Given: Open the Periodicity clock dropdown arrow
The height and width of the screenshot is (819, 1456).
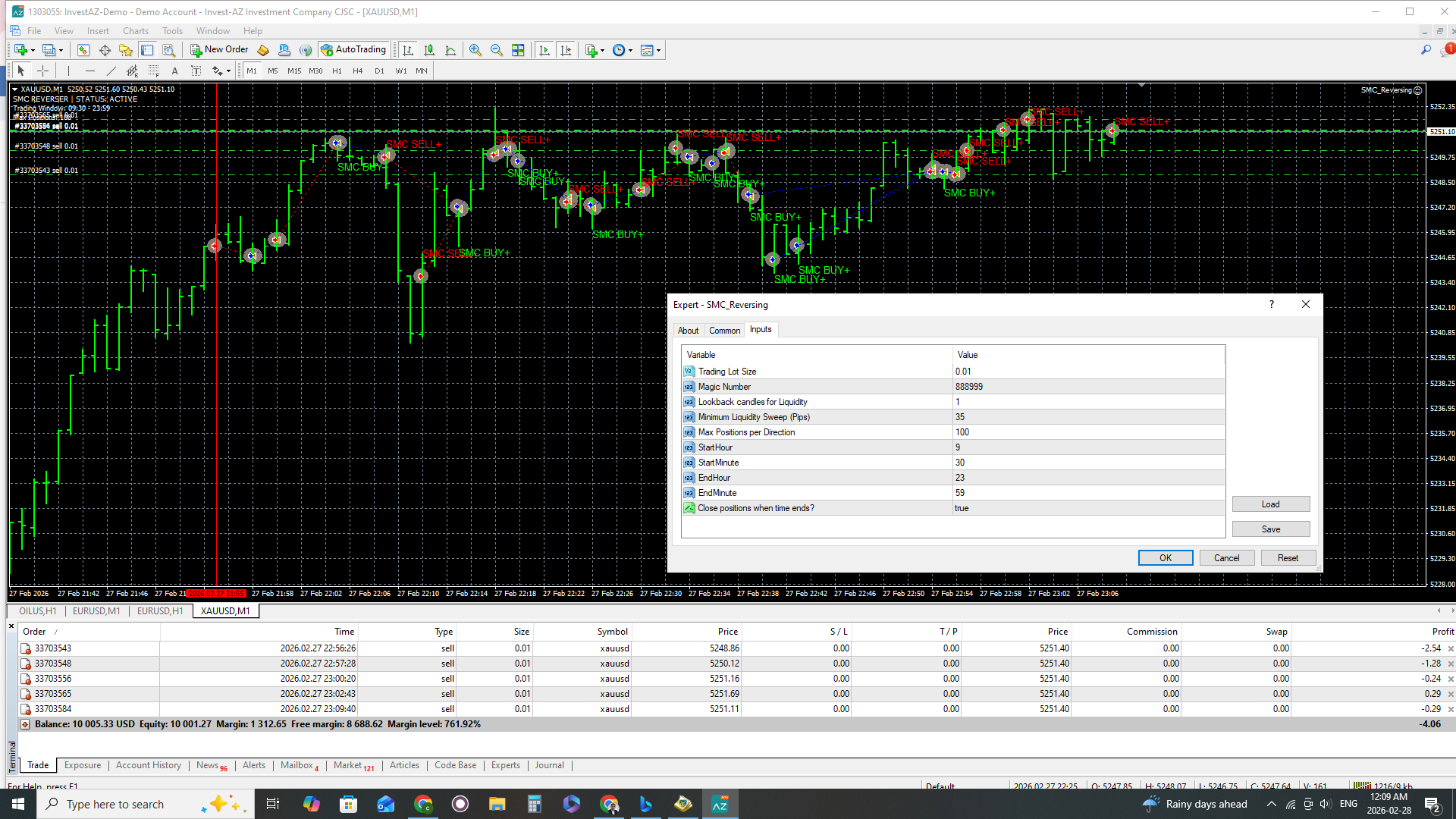Looking at the screenshot, I should (631, 51).
